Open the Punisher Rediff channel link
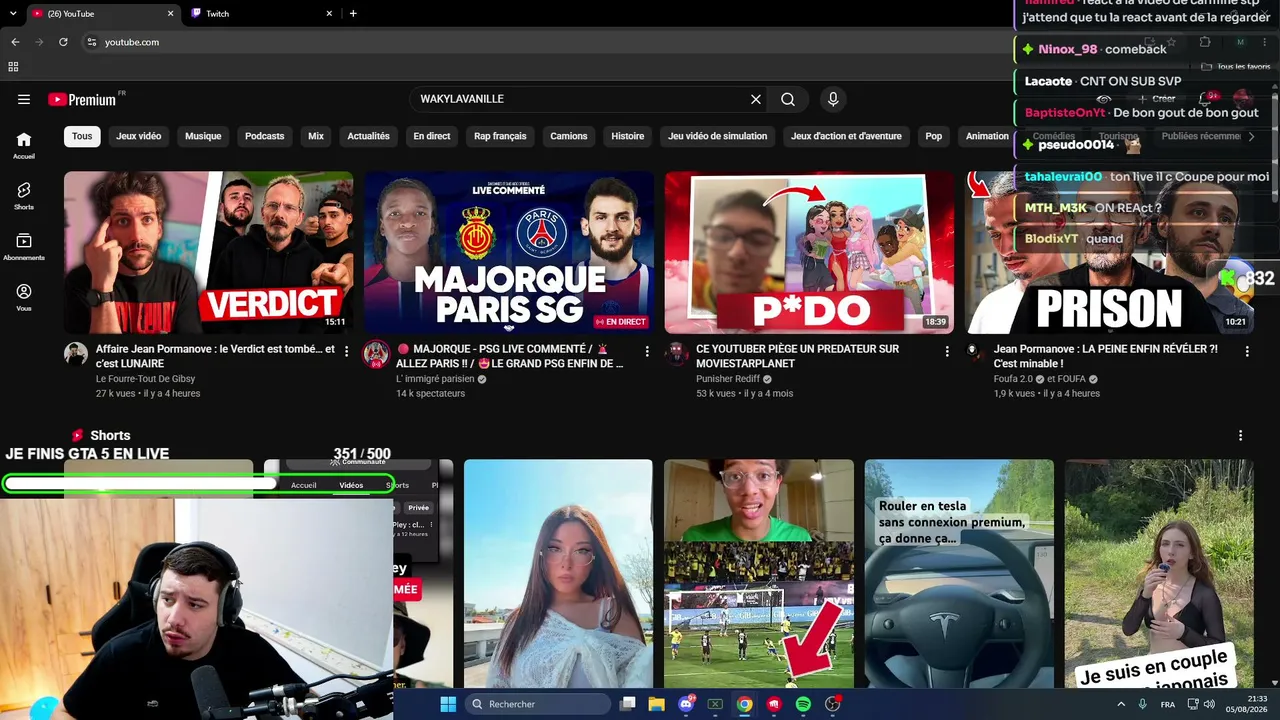The width and height of the screenshot is (1280, 720). tap(729, 379)
